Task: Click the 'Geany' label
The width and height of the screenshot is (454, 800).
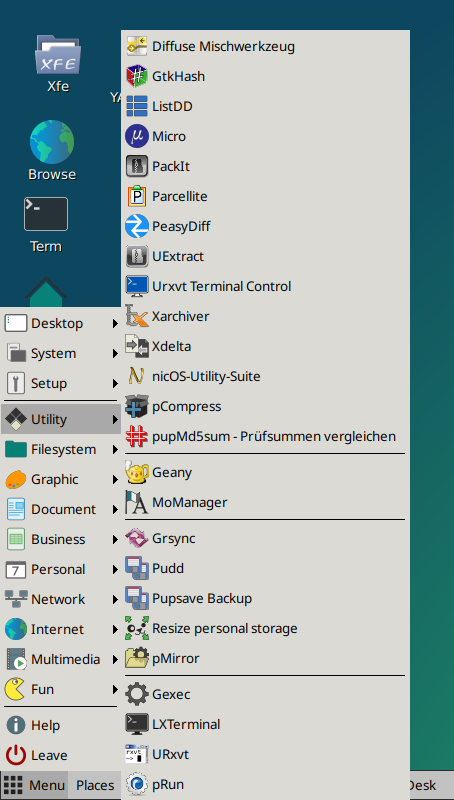Action: [x=172, y=472]
